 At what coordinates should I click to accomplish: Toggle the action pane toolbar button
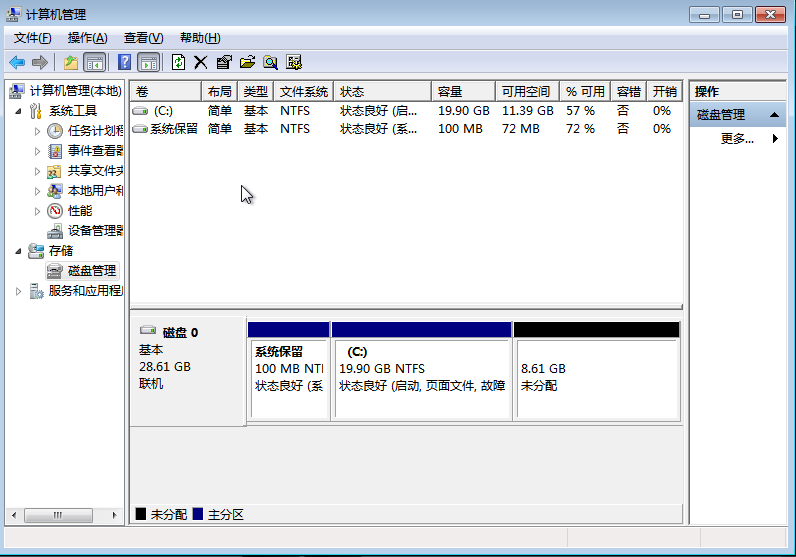pos(149,62)
